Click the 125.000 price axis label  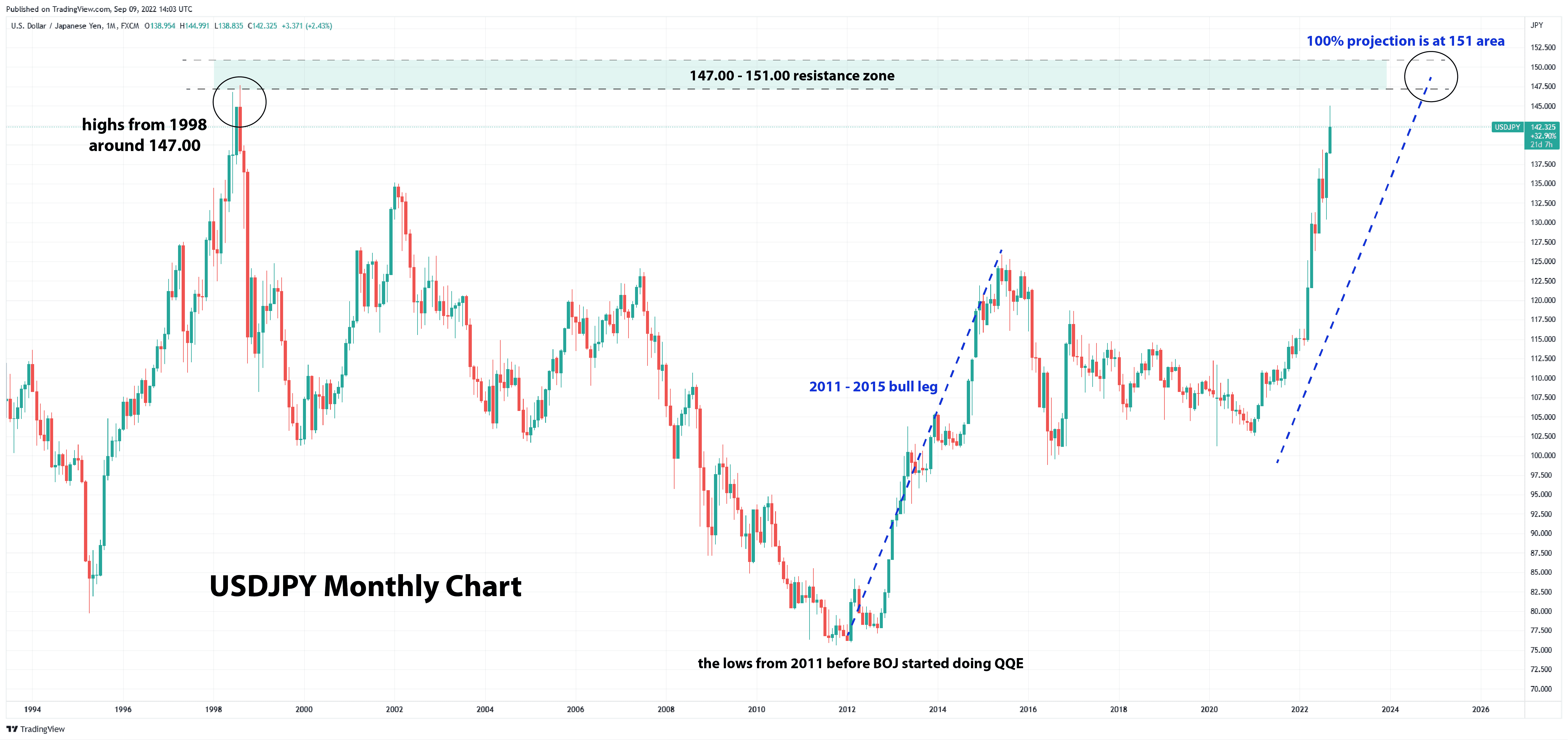(1543, 261)
